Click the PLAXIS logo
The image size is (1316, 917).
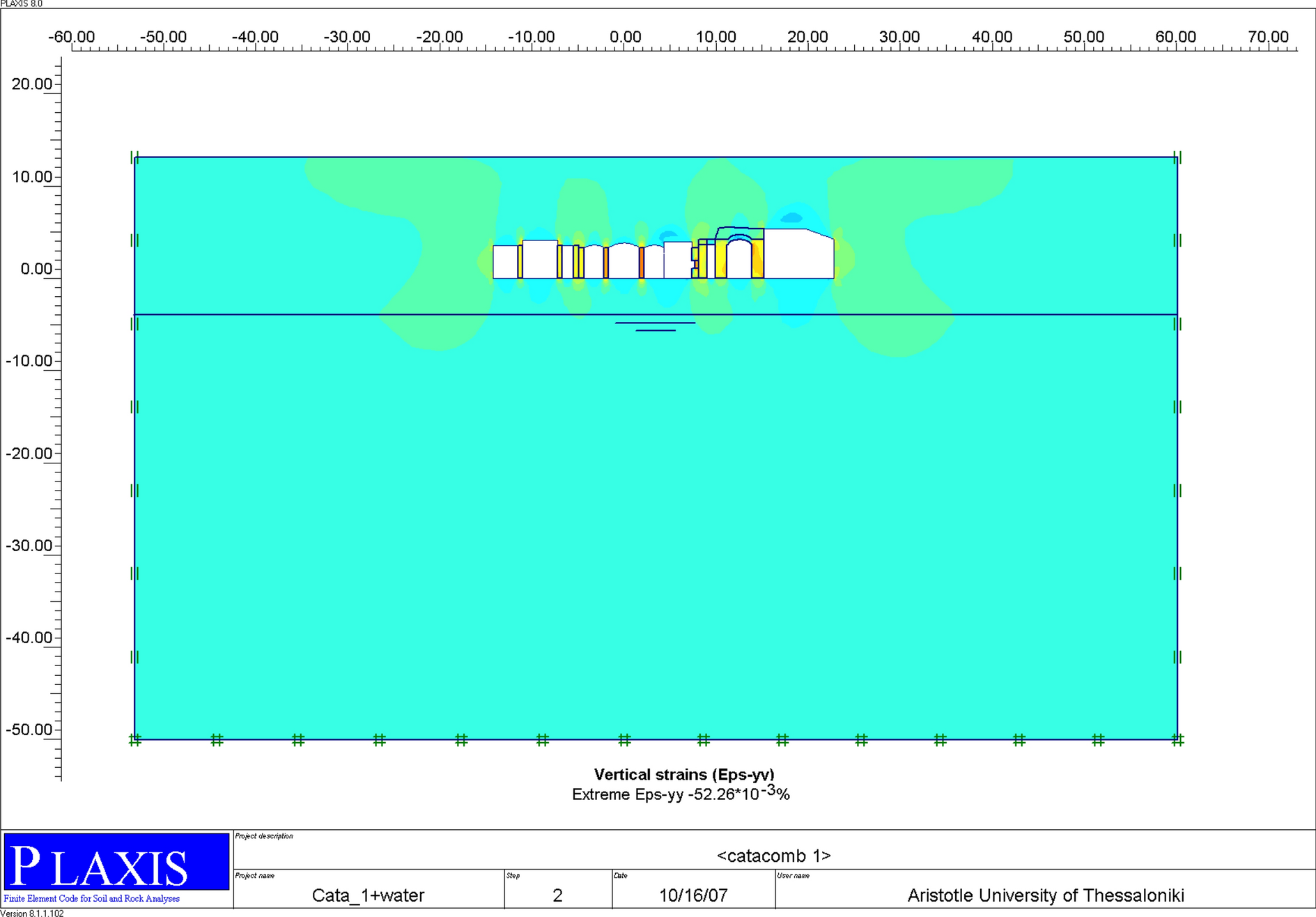point(116,862)
